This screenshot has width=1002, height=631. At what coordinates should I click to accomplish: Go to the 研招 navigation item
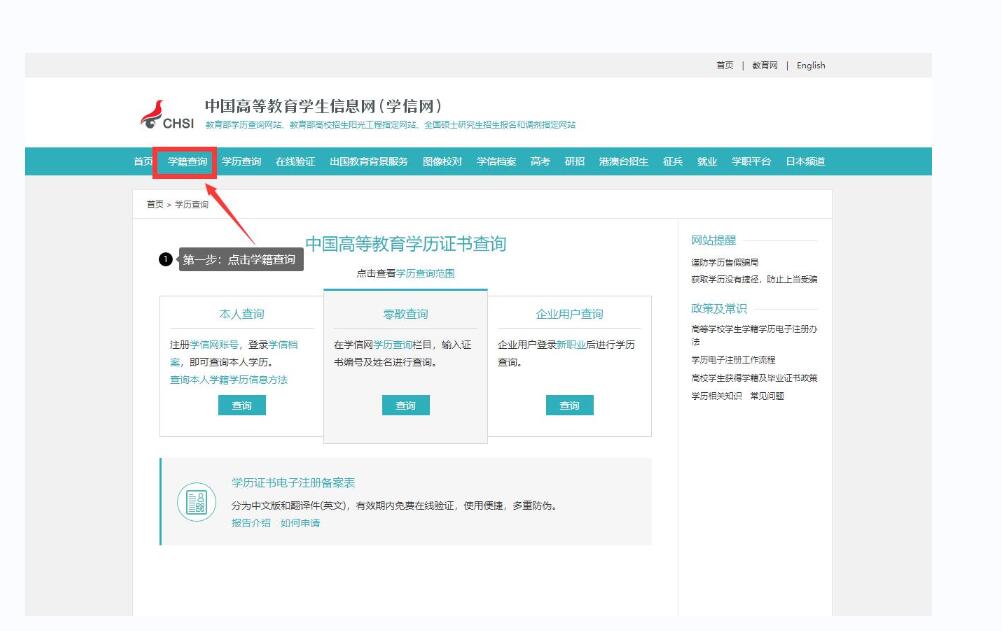coord(574,161)
